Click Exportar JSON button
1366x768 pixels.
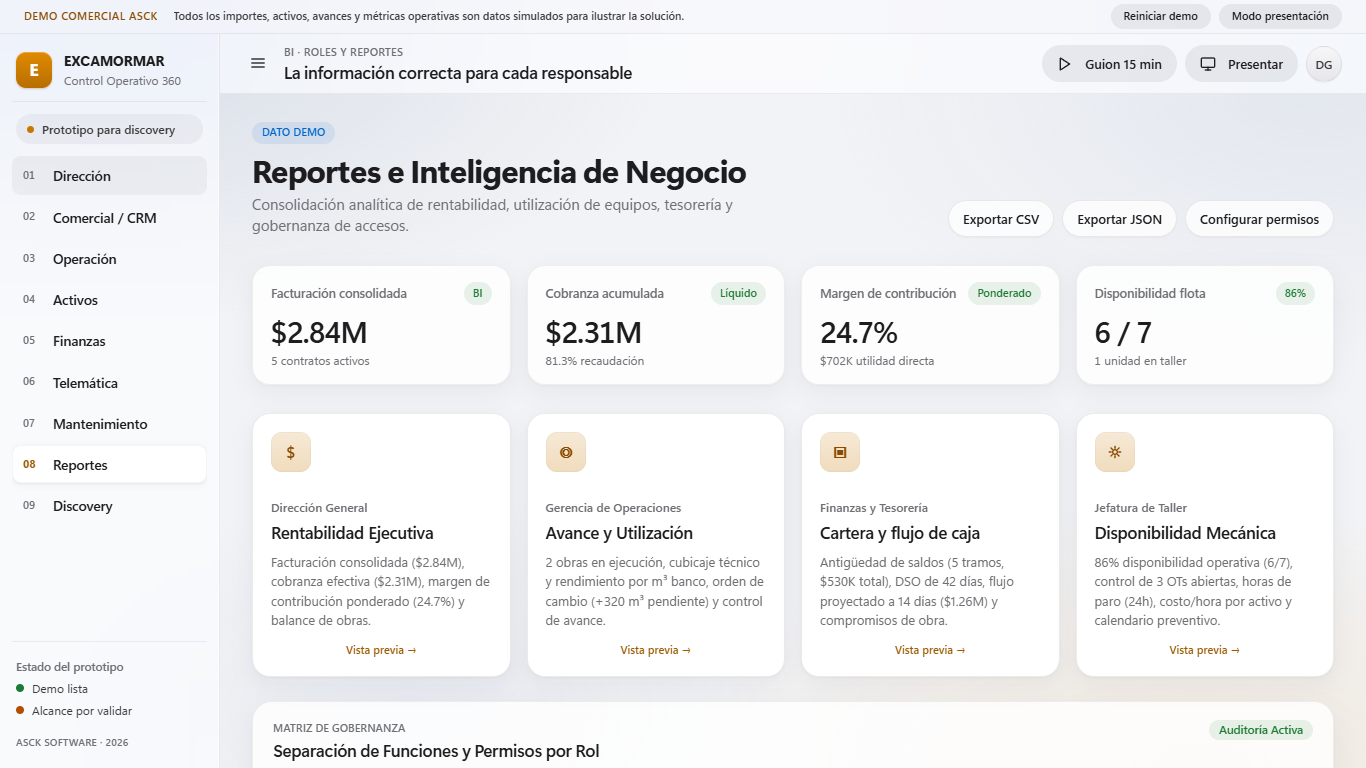(1119, 219)
